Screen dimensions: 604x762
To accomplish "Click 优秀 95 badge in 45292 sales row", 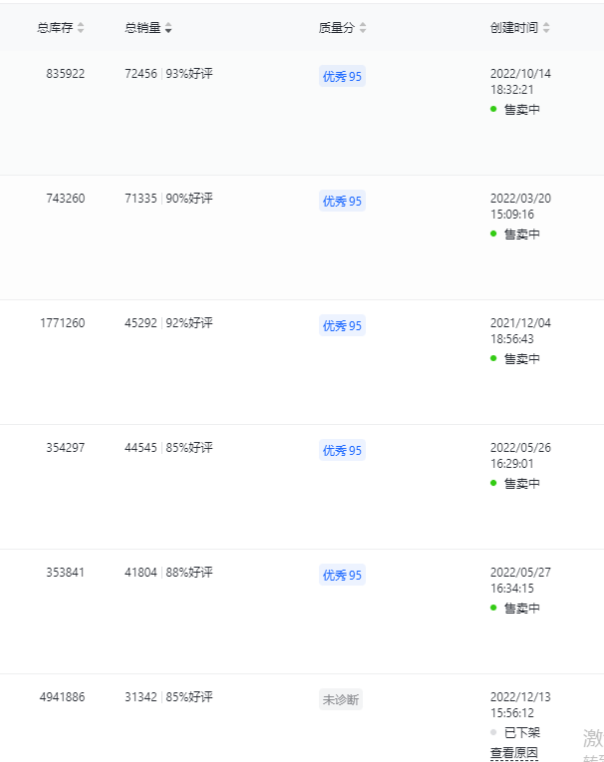I will tap(342, 326).
